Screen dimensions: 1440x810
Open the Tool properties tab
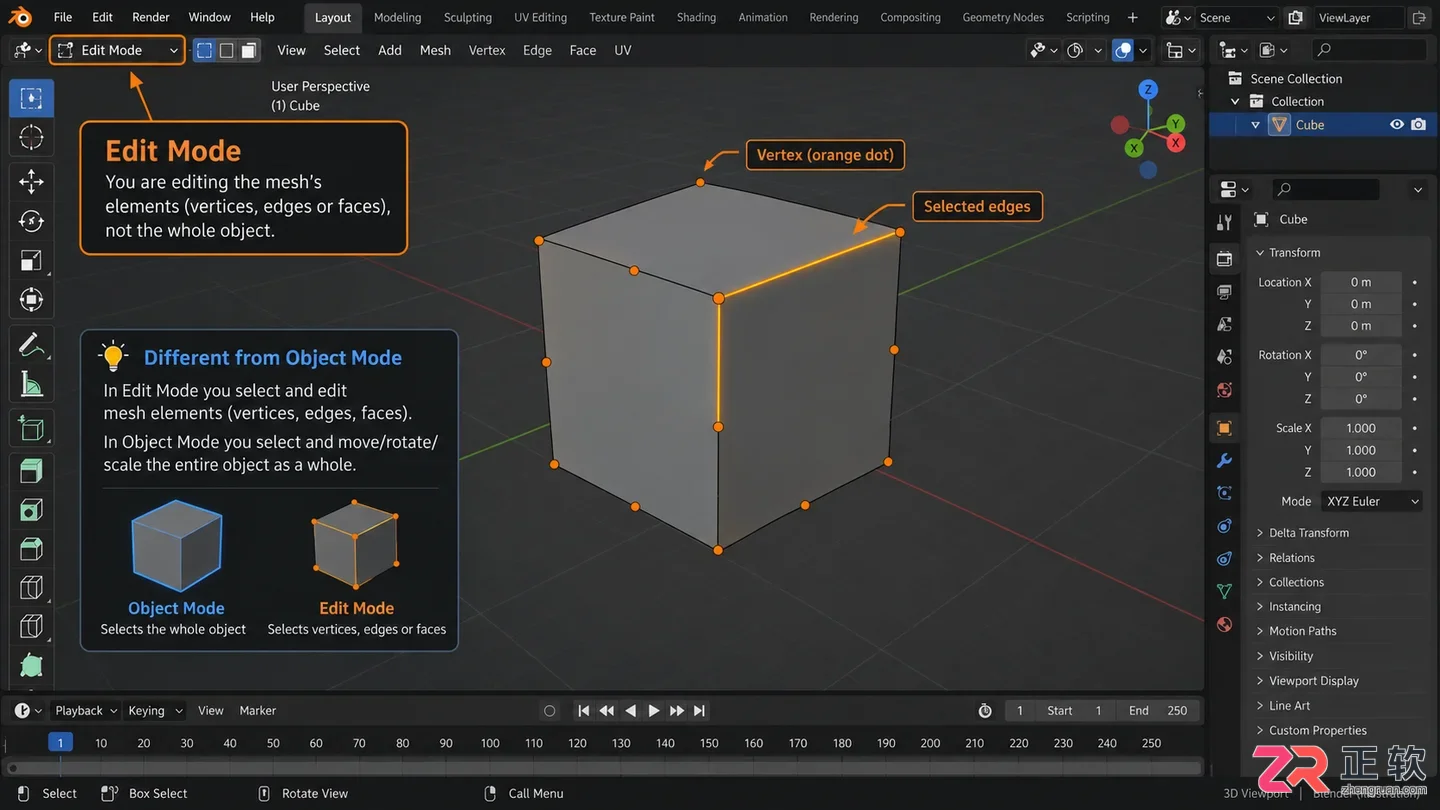(x=1224, y=222)
